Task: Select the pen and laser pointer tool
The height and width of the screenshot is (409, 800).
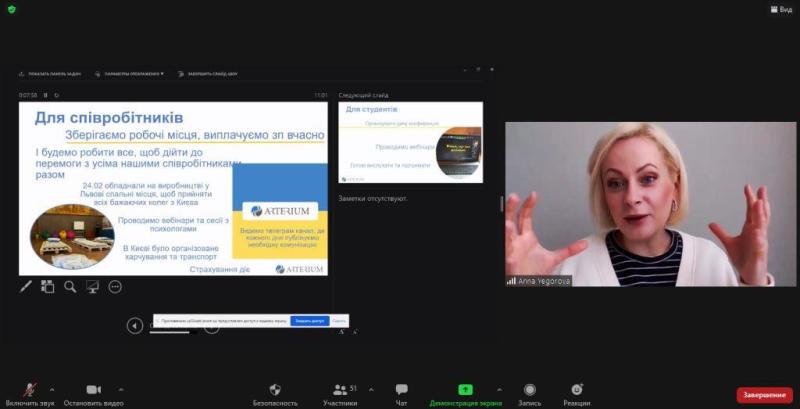Action: point(26,287)
